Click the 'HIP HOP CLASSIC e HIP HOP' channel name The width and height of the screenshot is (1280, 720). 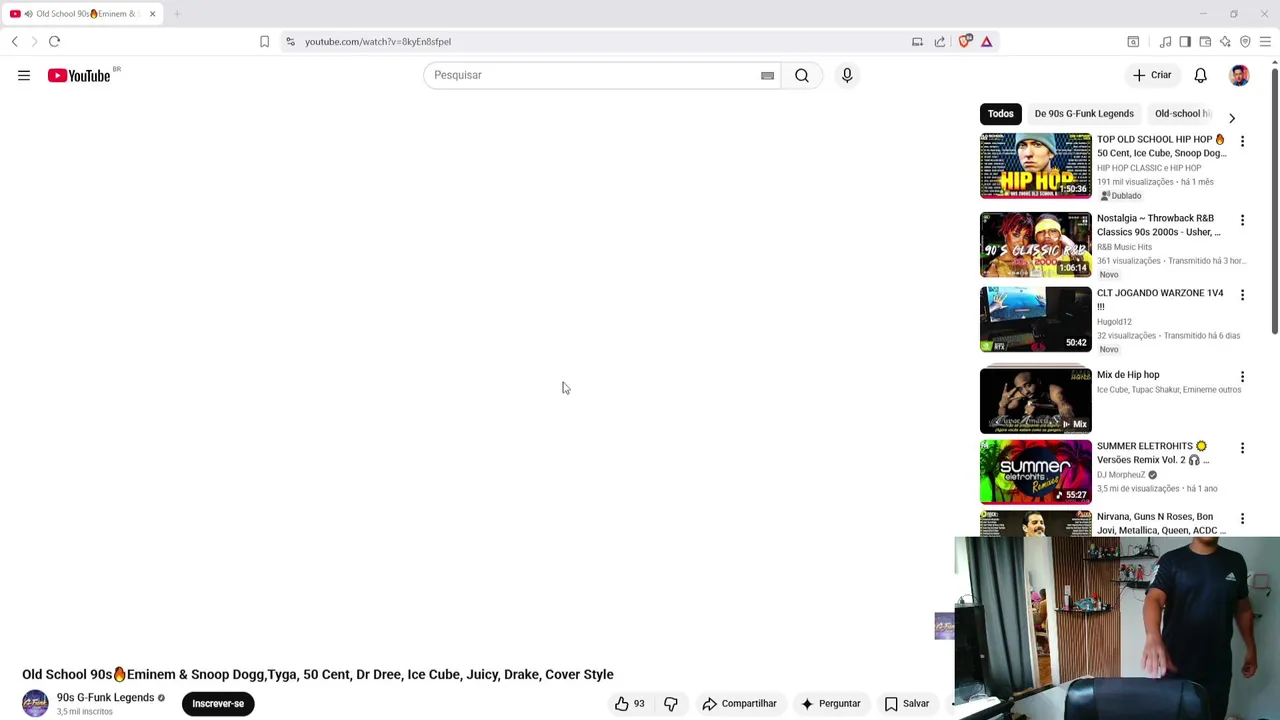(1149, 168)
